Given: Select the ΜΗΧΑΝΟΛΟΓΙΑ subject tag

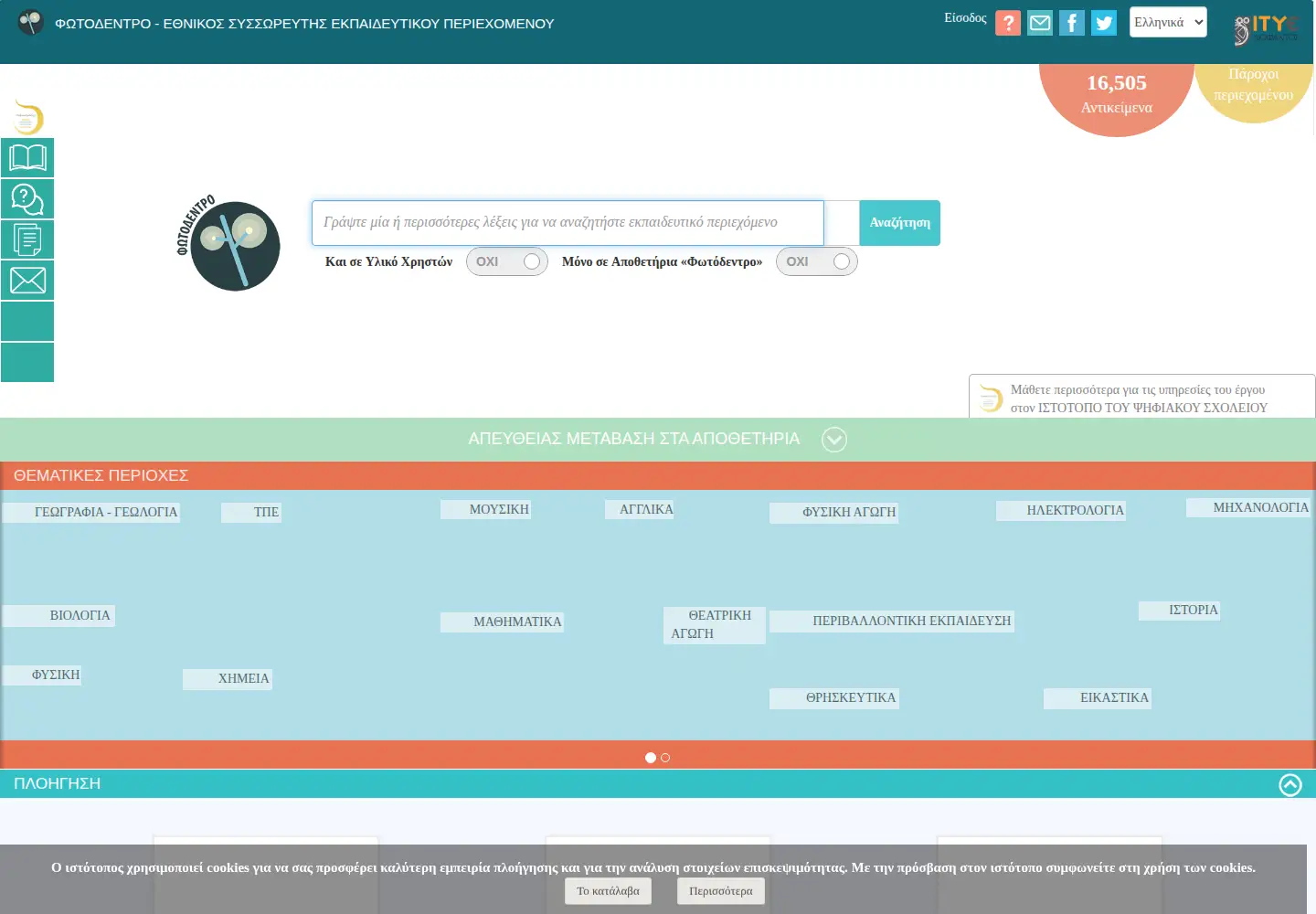Looking at the screenshot, I should pos(1249,507).
